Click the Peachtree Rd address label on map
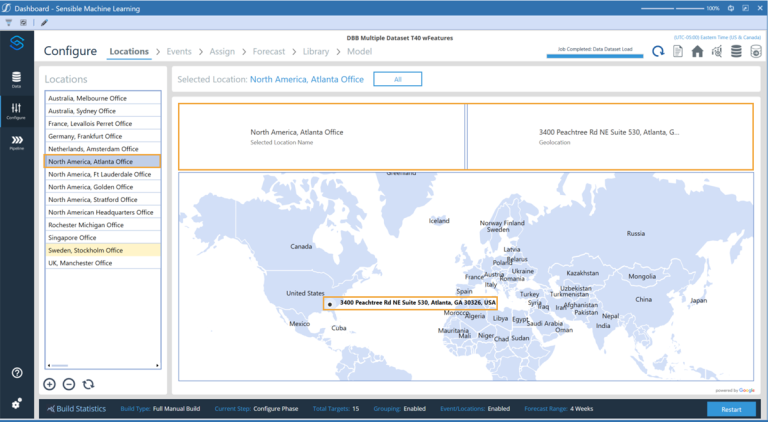768x422 pixels. click(418, 303)
